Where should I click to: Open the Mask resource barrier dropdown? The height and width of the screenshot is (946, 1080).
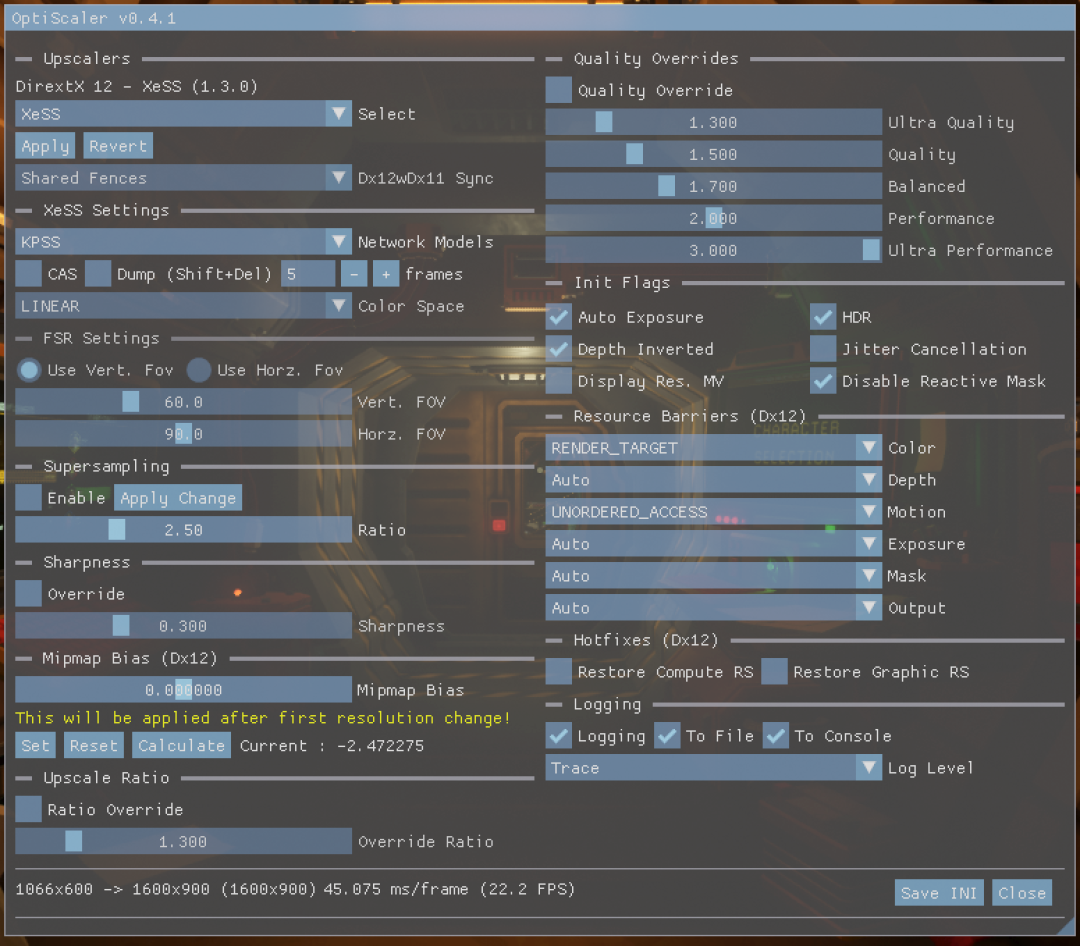[714, 575]
